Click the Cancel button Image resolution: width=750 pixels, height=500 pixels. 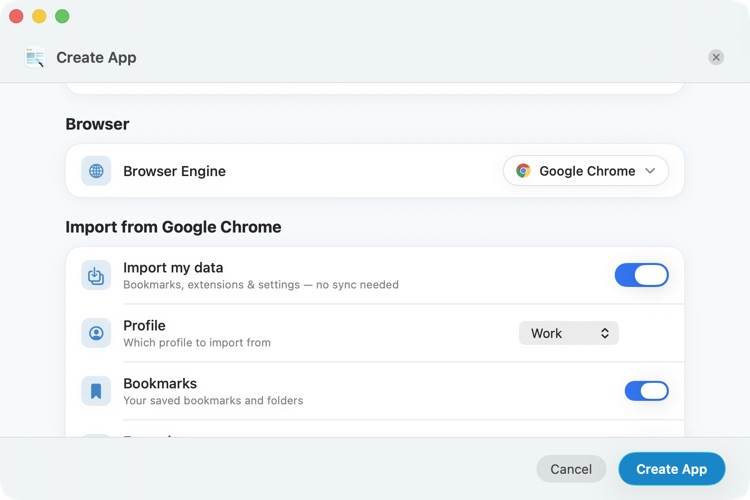(571, 469)
